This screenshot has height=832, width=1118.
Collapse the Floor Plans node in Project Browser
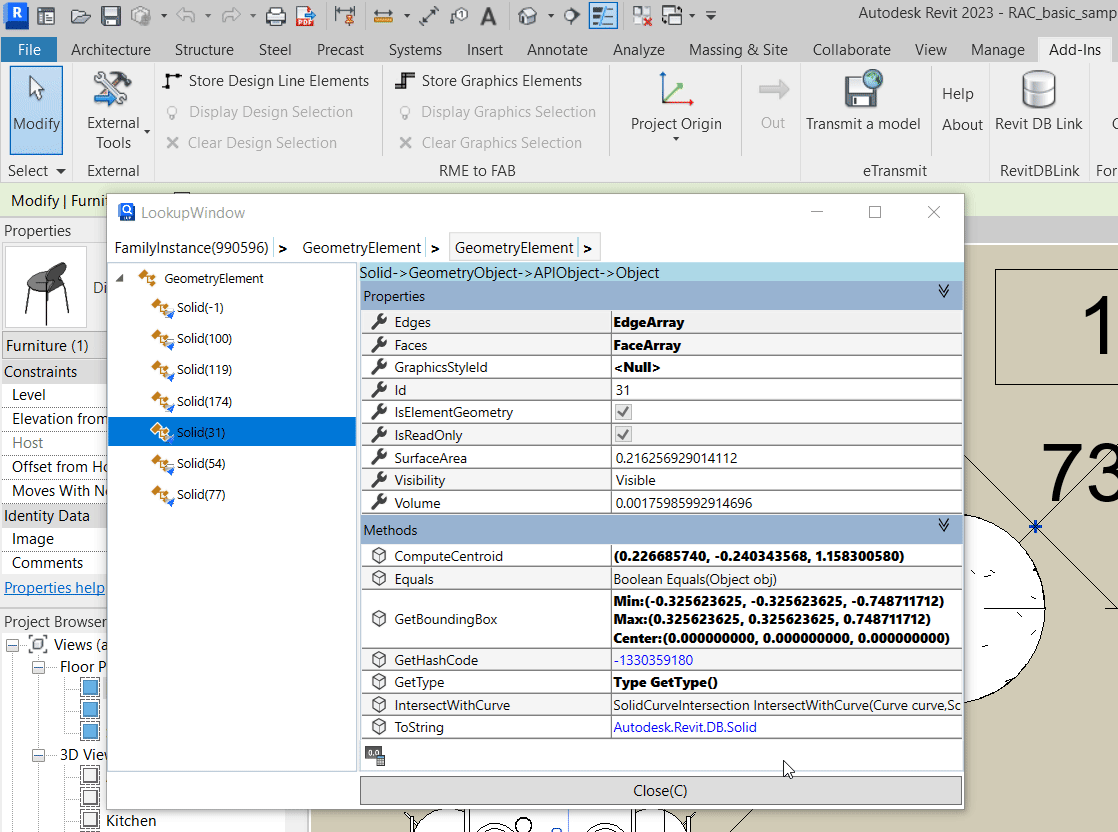point(39,667)
